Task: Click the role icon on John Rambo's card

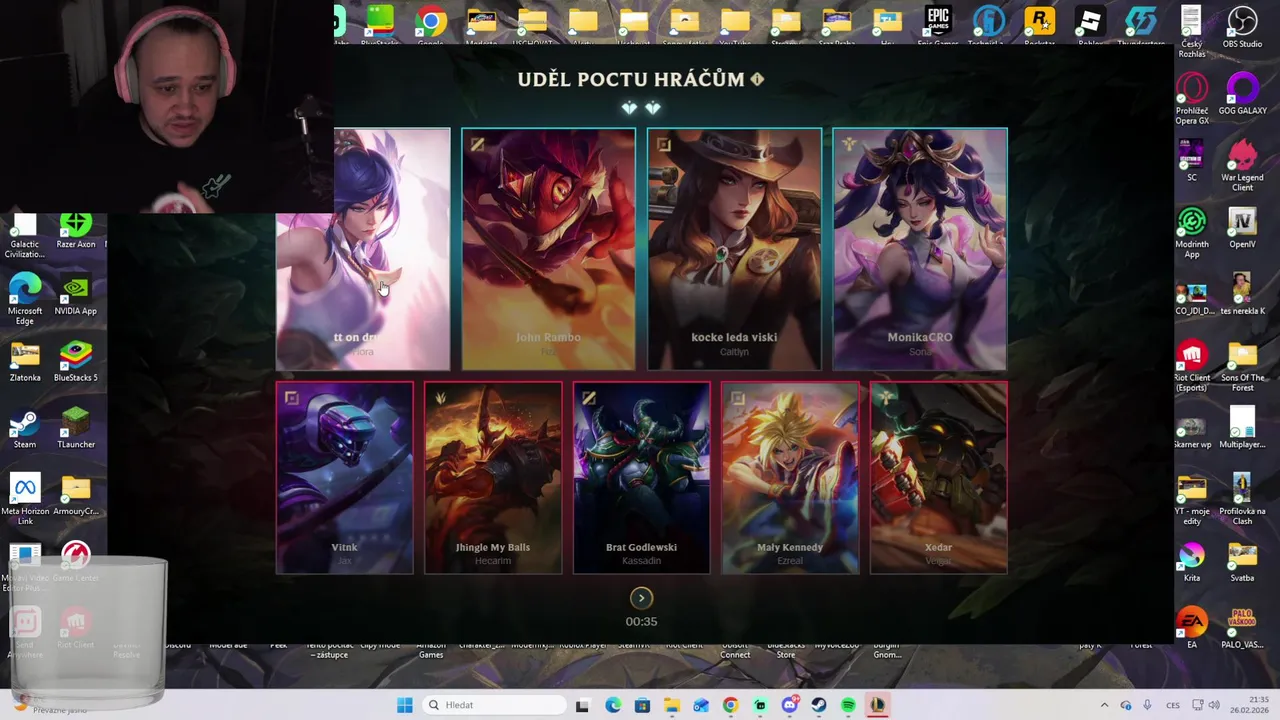Action: tap(477, 145)
